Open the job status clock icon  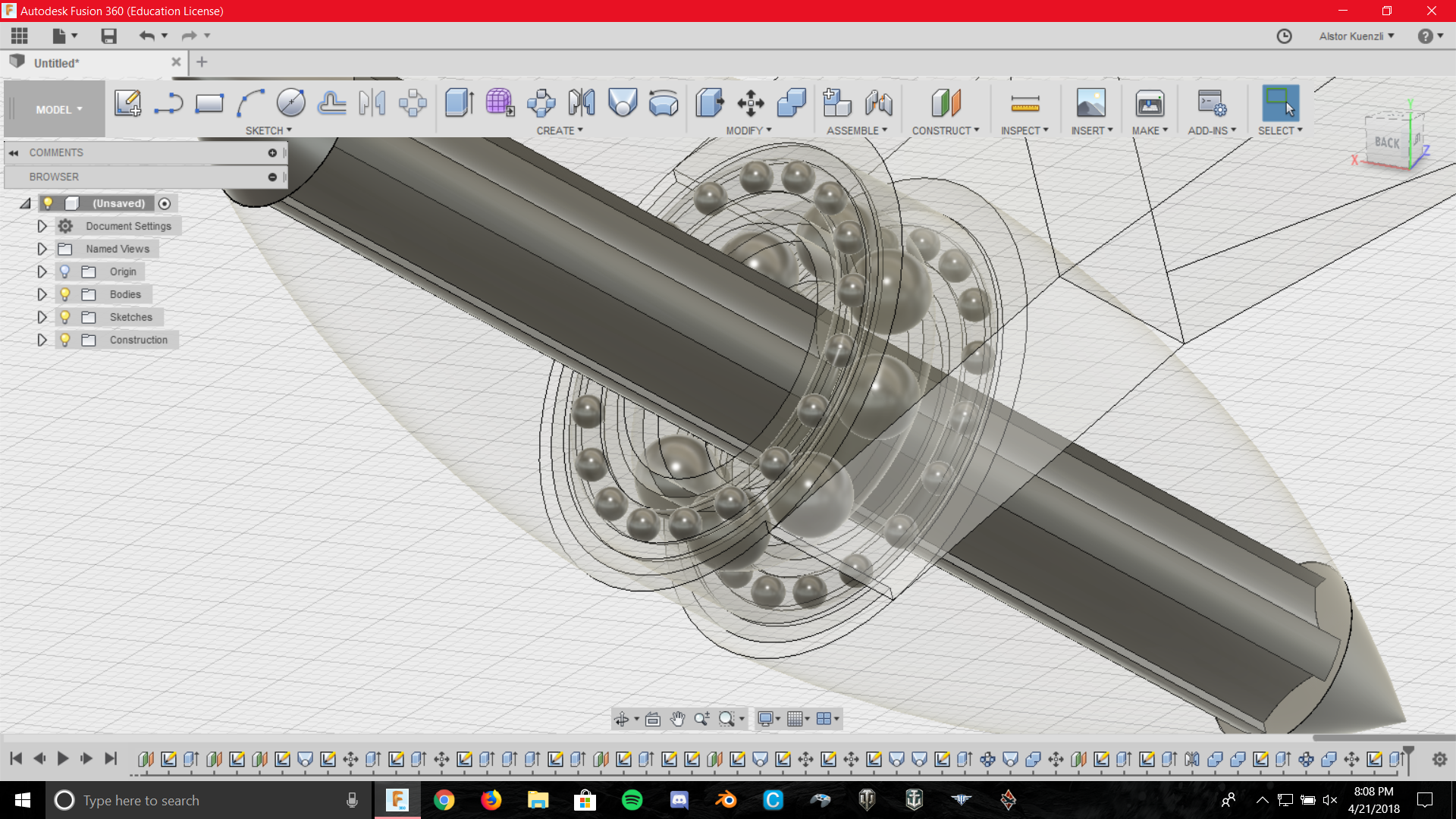pos(1284,36)
